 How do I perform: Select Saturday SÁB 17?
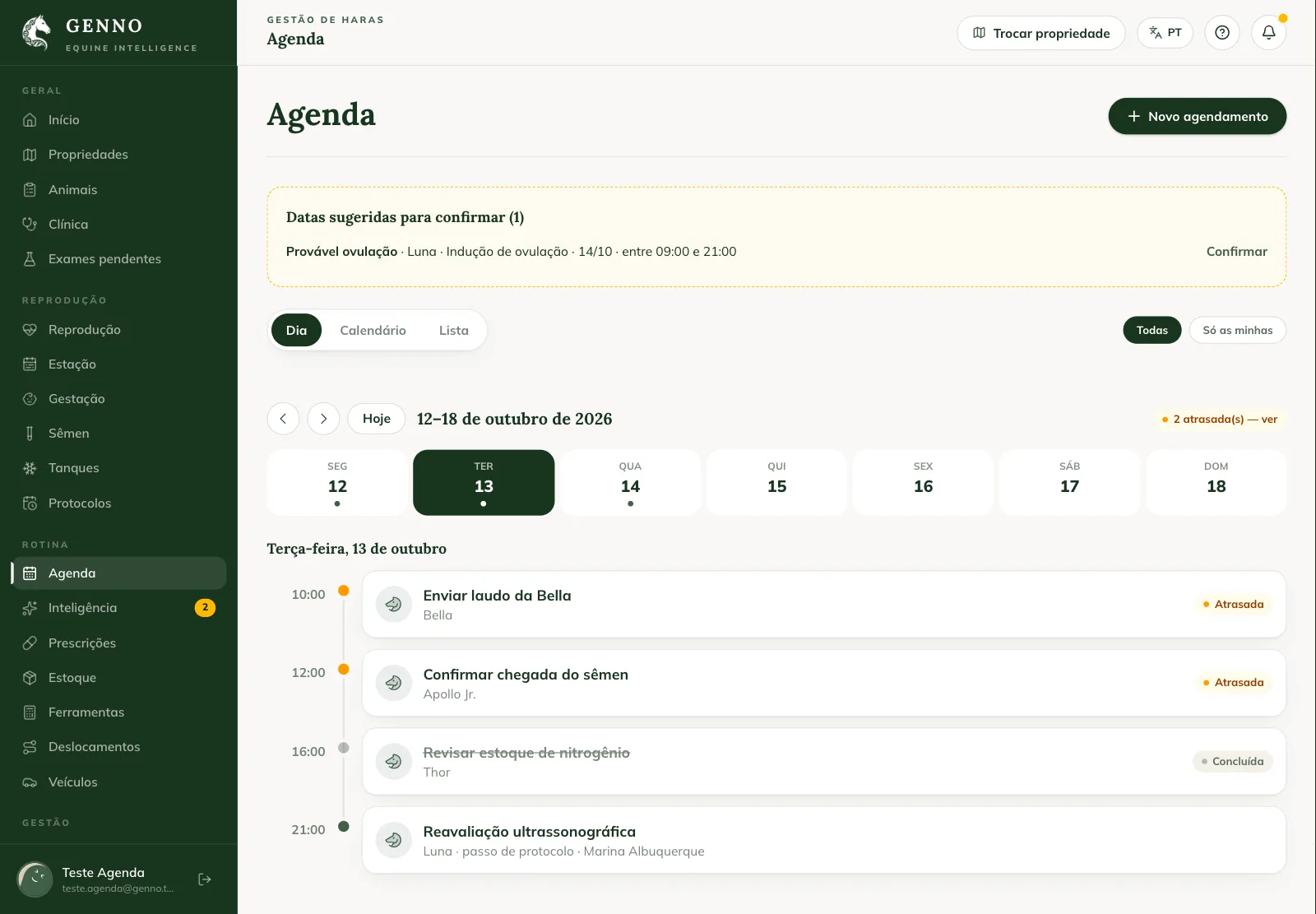click(1069, 483)
